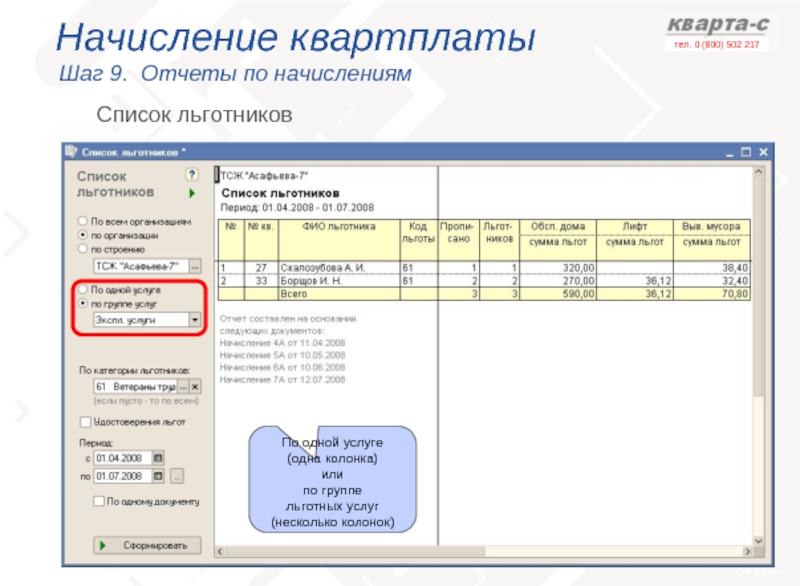Select radio по группе услуг
Screen dimensions: 800x586
click(x=83, y=303)
